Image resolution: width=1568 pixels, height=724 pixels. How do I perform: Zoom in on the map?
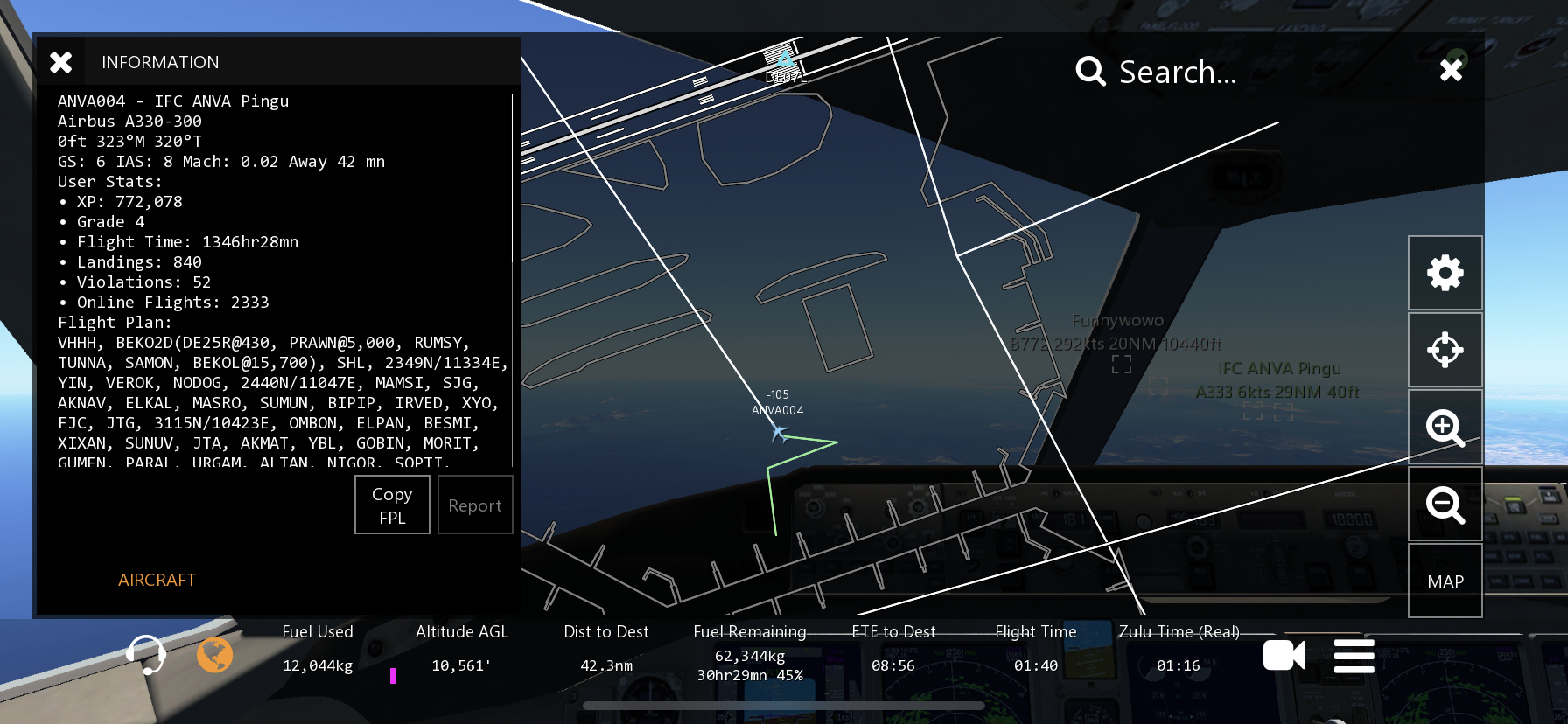click(1445, 427)
